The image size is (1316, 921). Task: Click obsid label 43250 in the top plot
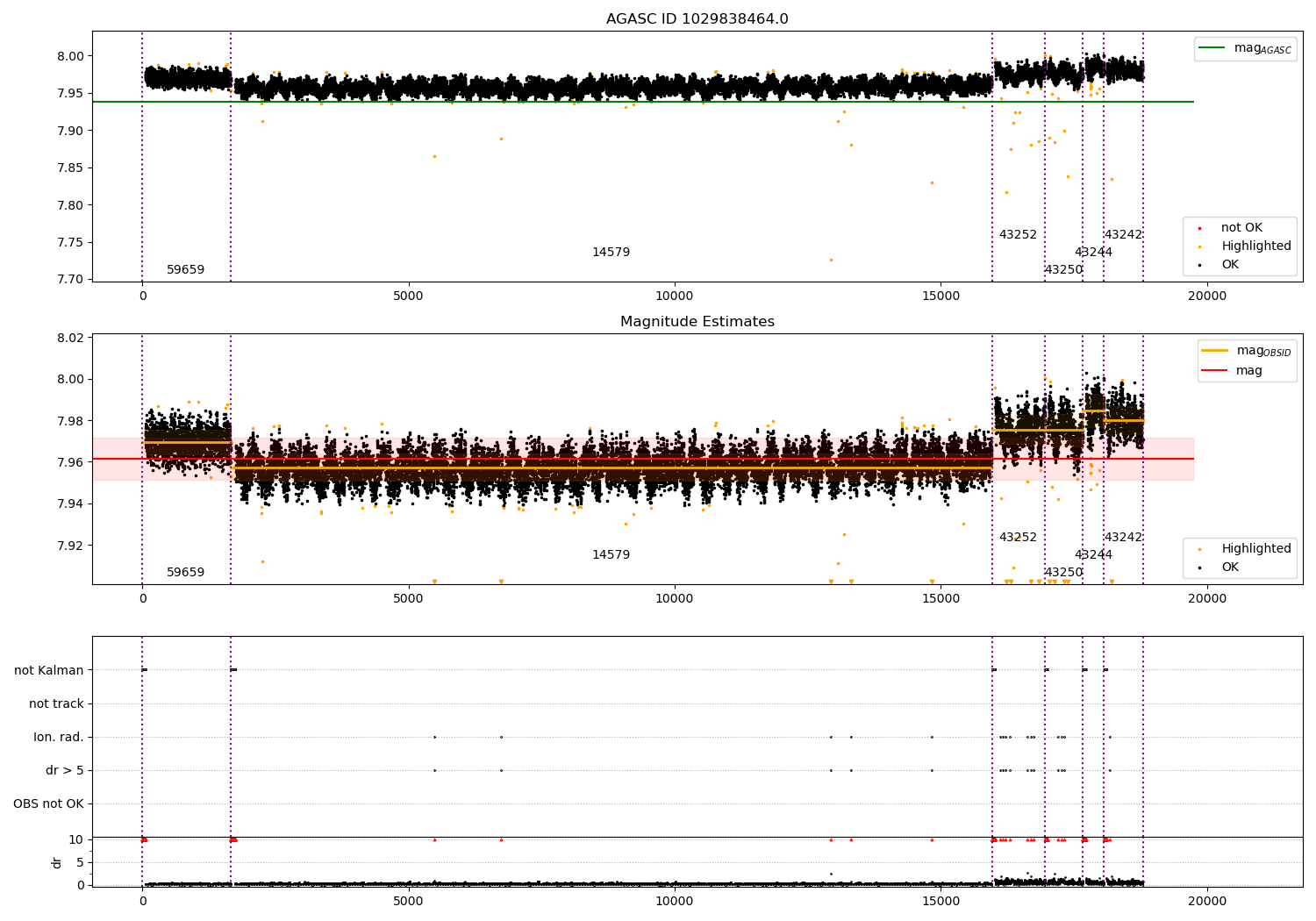pyautogui.click(x=1063, y=270)
